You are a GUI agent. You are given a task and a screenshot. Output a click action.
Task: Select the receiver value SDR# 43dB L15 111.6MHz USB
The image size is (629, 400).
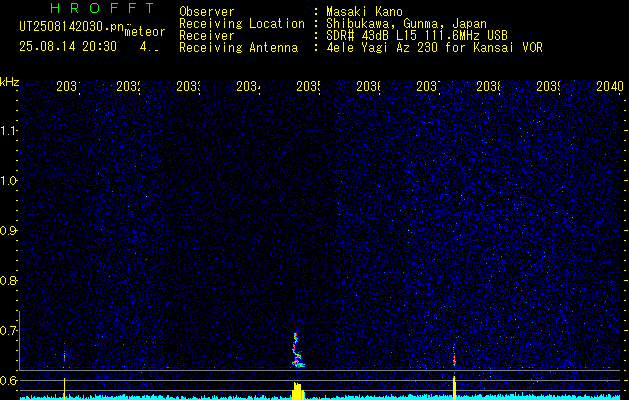click(x=417, y=36)
